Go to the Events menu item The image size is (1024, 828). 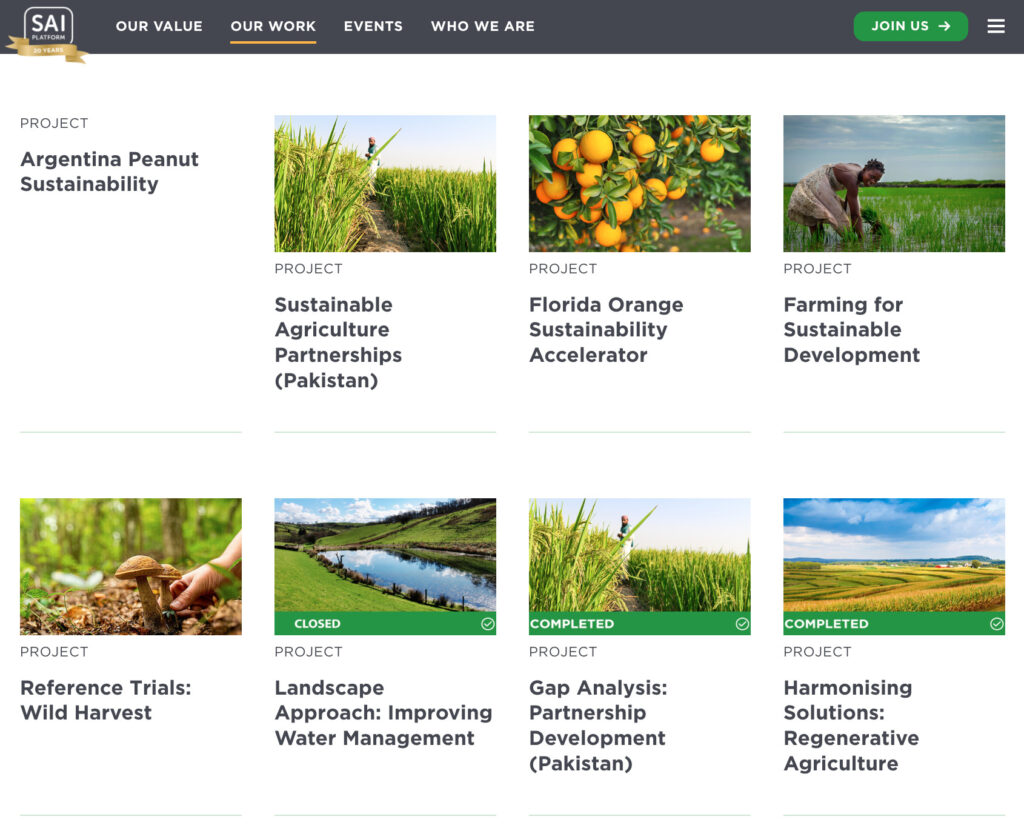pos(373,26)
